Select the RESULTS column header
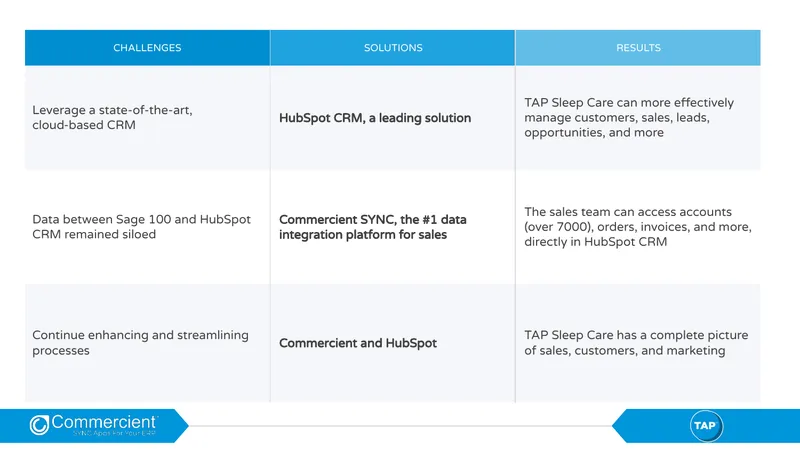The image size is (800, 450). [x=638, y=47]
